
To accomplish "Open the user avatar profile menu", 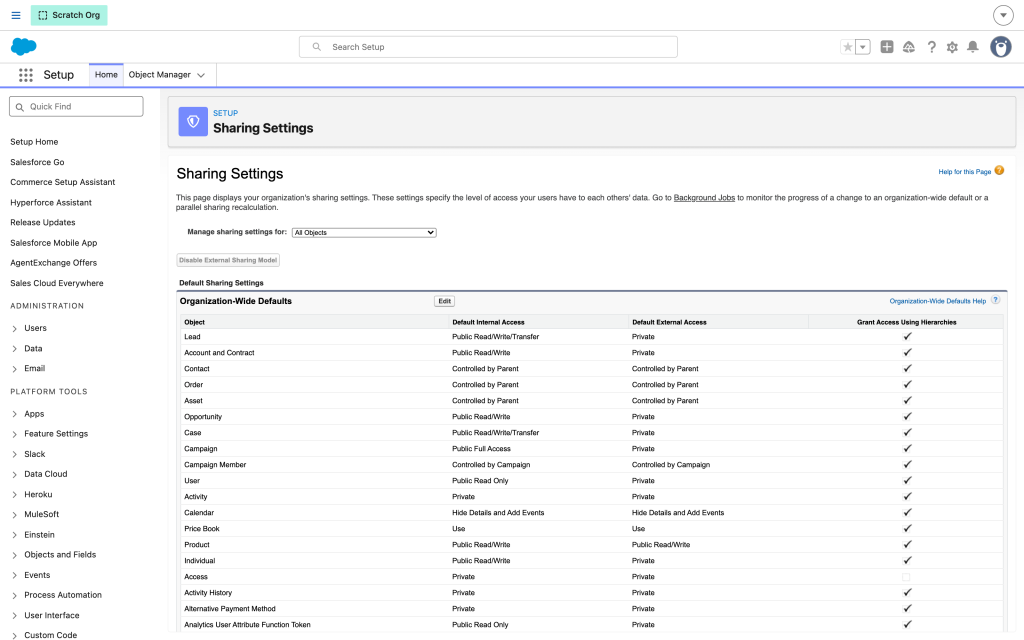I will (1000, 47).
